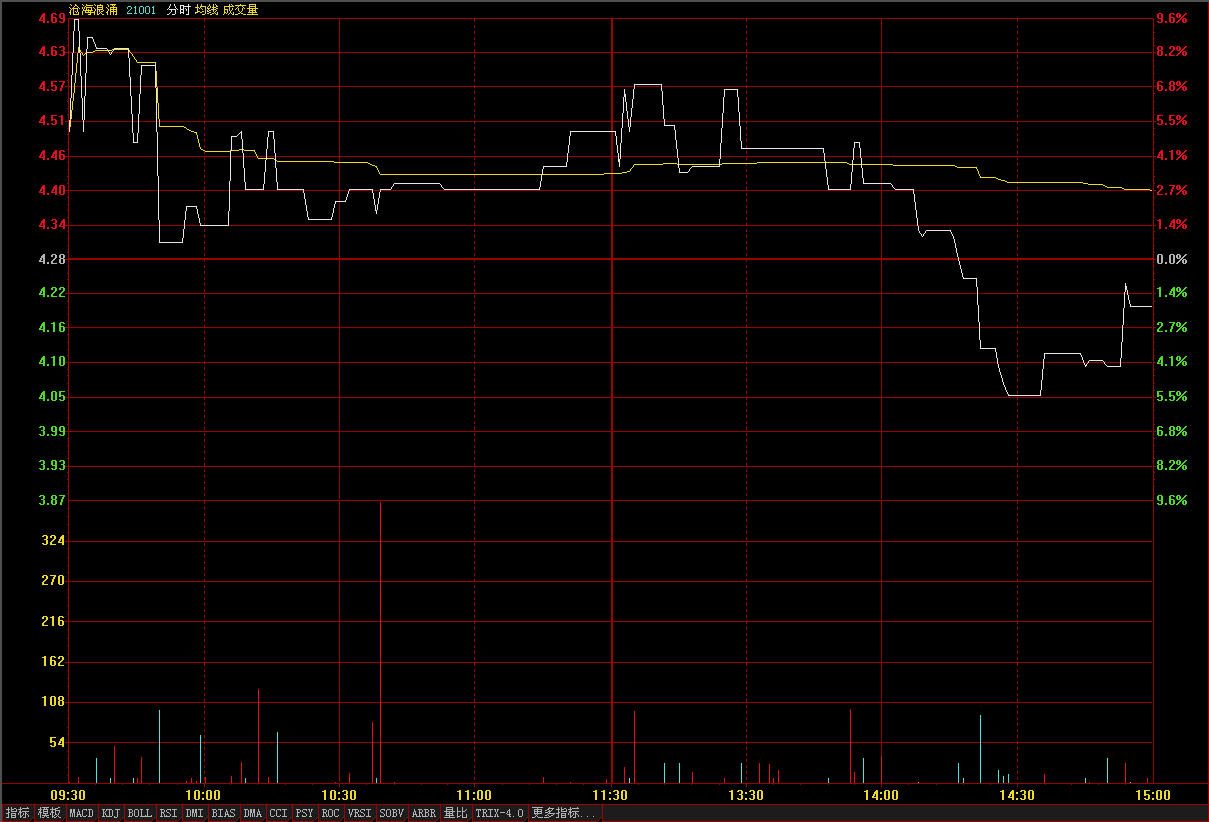Viewport: 1209px width, 822px height.
Task: Open the CCI indicator tab
Action: (x=279, y=813)
